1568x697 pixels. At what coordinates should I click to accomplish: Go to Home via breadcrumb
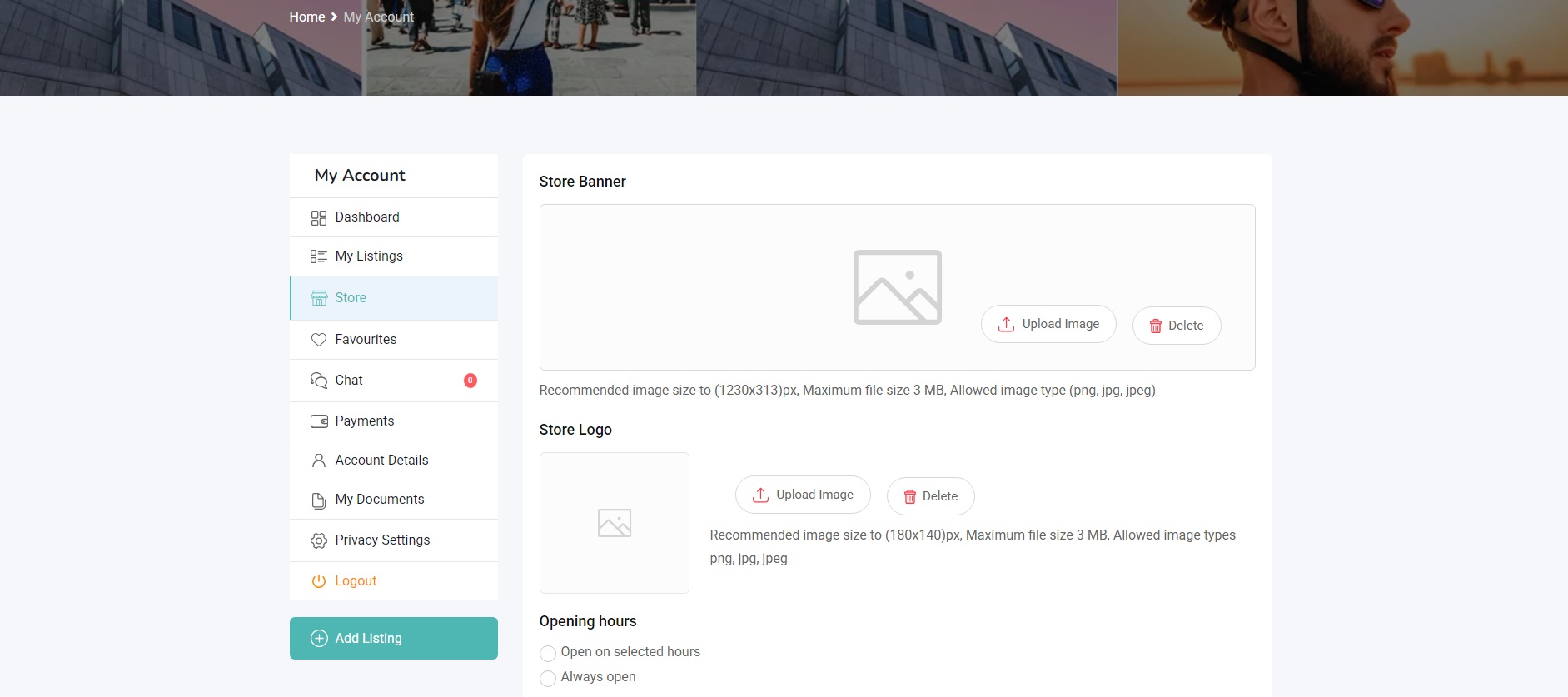point(307,17)
